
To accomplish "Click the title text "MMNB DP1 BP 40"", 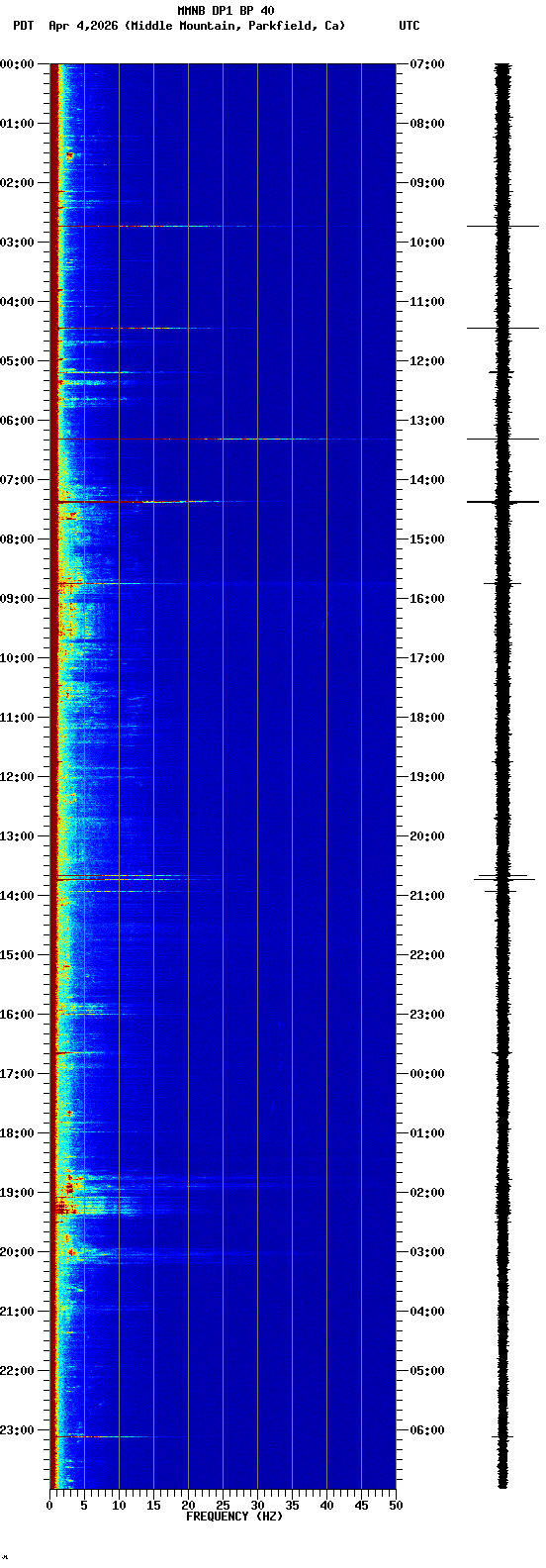I will point(226,11).
